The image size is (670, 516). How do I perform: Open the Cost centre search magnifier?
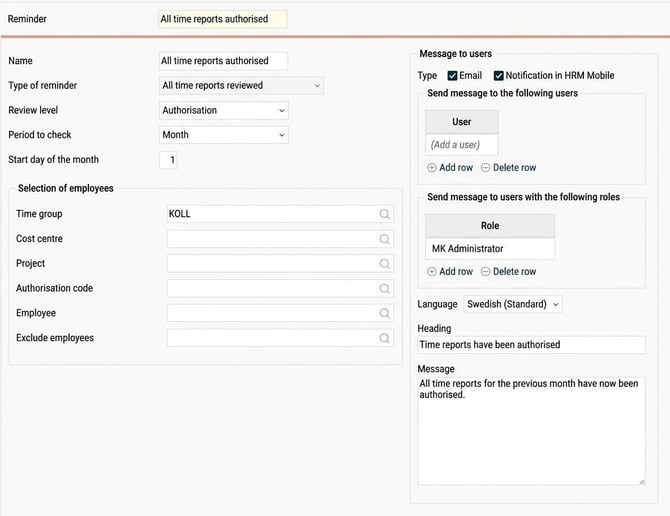click(x=384, y=239)
